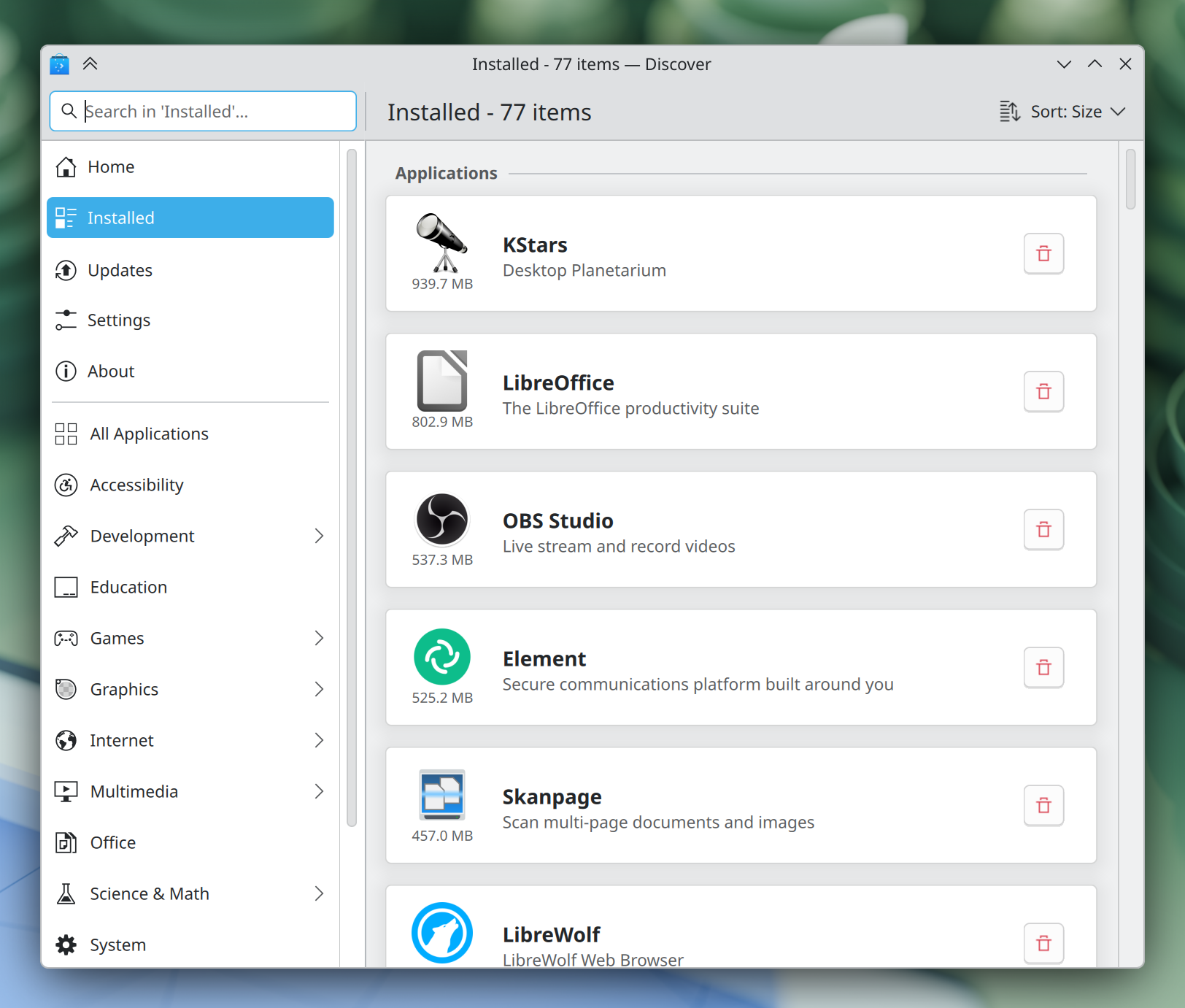Open the Office category
Screen dimensions: 1185x1008
click(x=190, y=842)
